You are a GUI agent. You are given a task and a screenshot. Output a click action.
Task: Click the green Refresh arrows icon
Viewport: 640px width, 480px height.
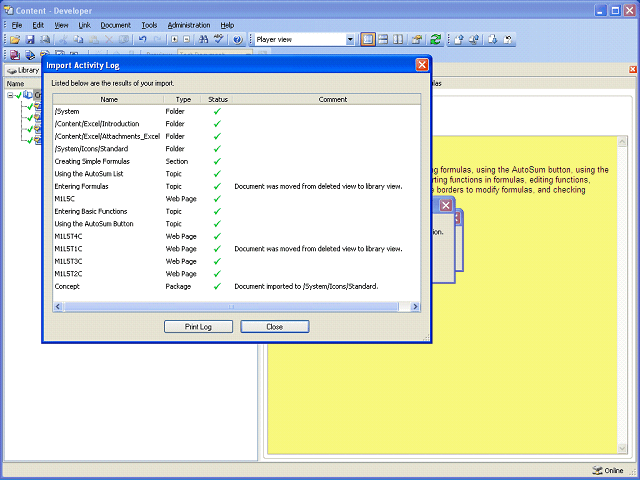[x=436, y=40]
